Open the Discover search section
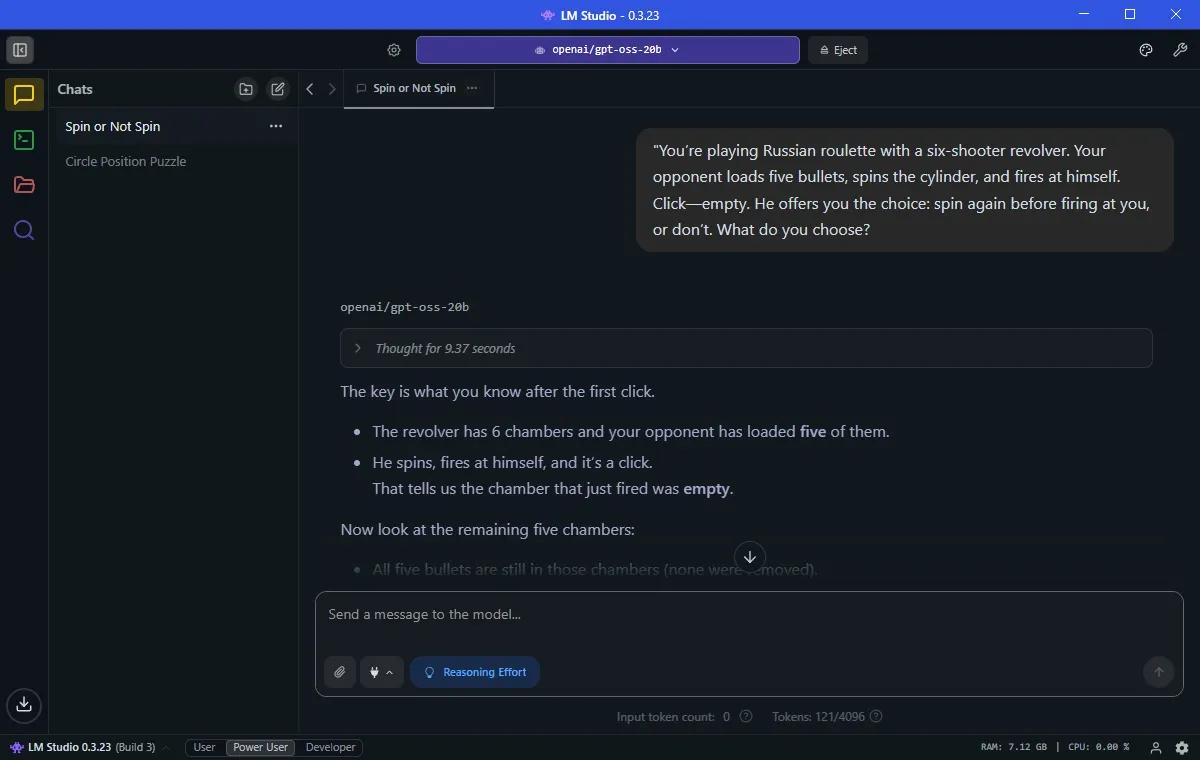 (24, 231)
